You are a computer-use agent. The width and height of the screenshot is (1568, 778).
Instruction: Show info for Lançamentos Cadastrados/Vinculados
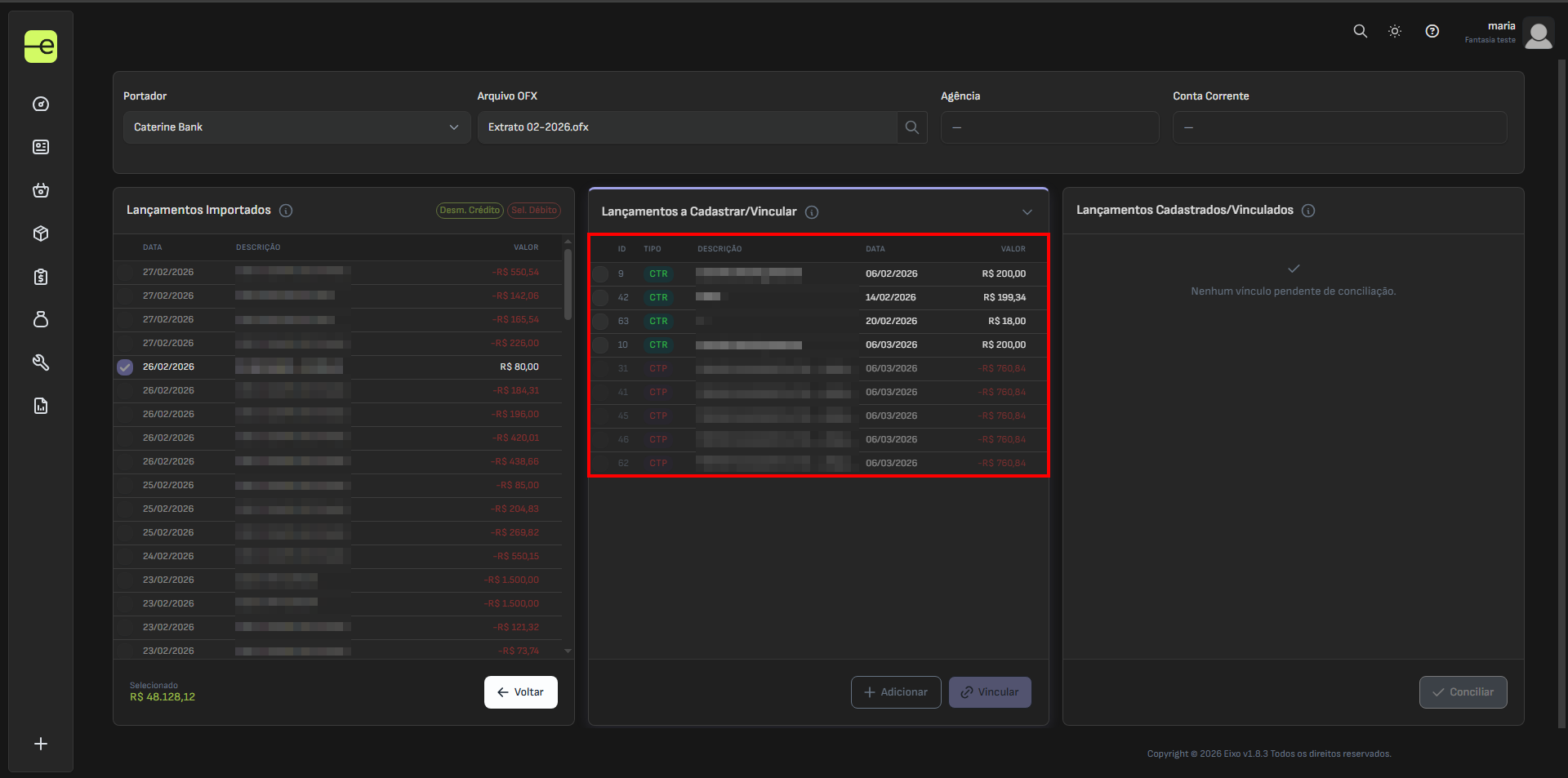click(x=1308, y=211)
